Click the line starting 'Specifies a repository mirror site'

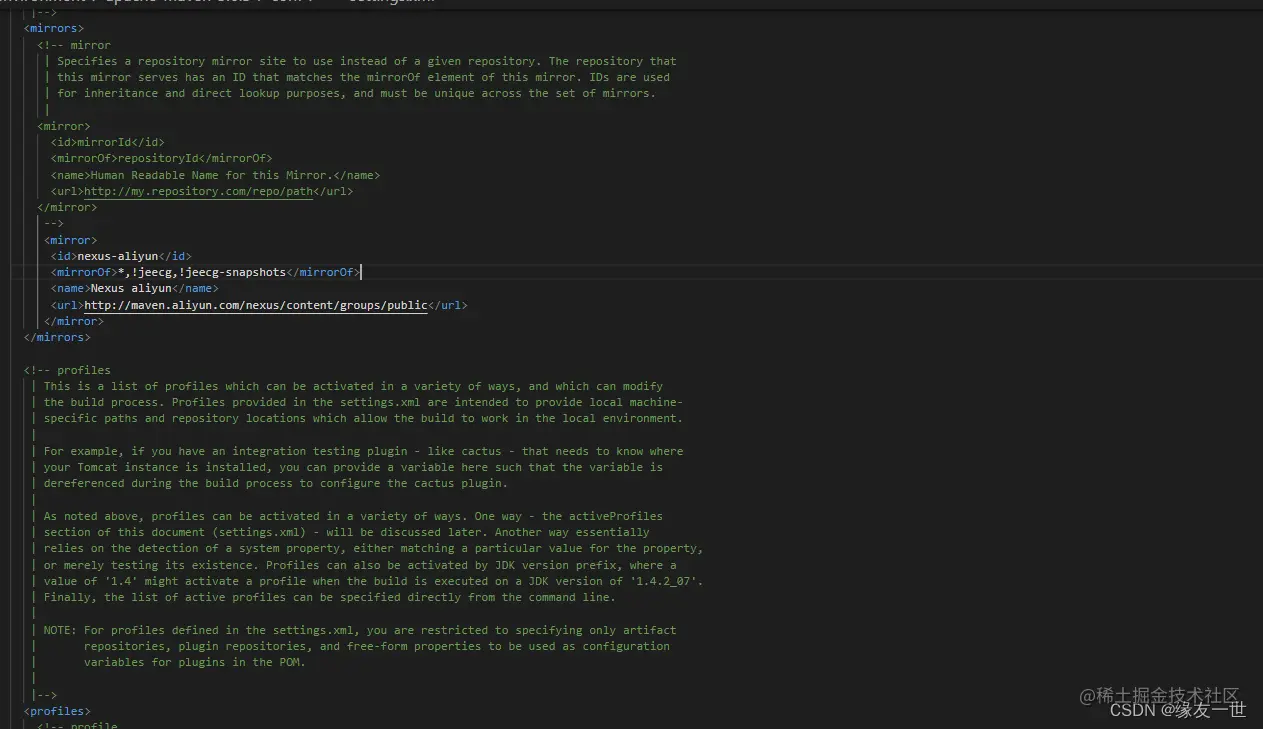[x=366, y=61]
